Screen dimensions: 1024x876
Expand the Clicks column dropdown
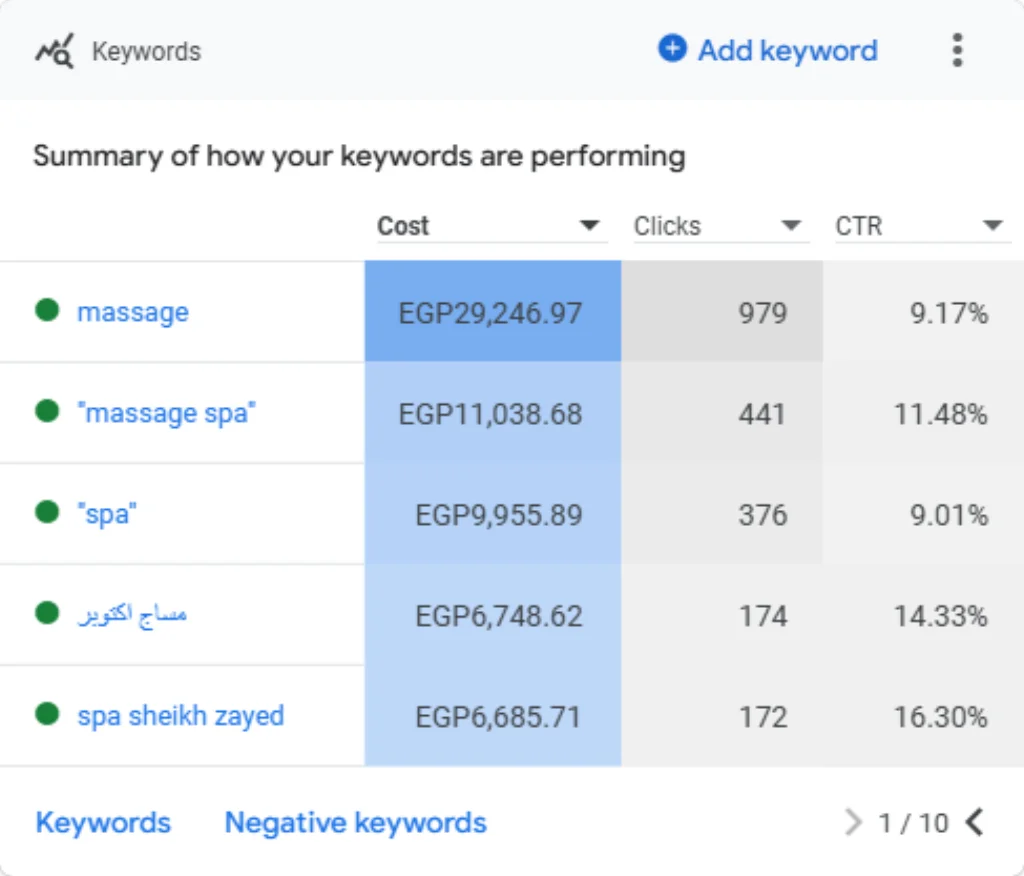tap(791, 225)
